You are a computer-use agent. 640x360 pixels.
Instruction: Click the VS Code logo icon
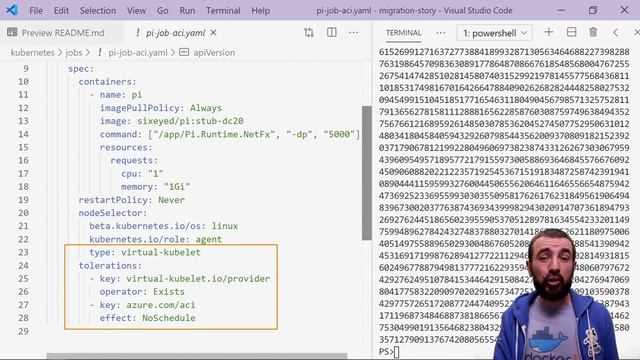12,10
